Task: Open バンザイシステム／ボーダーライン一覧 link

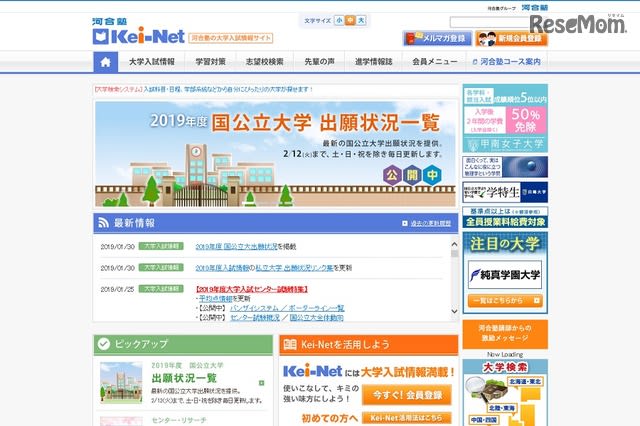Action: point(287,308)
